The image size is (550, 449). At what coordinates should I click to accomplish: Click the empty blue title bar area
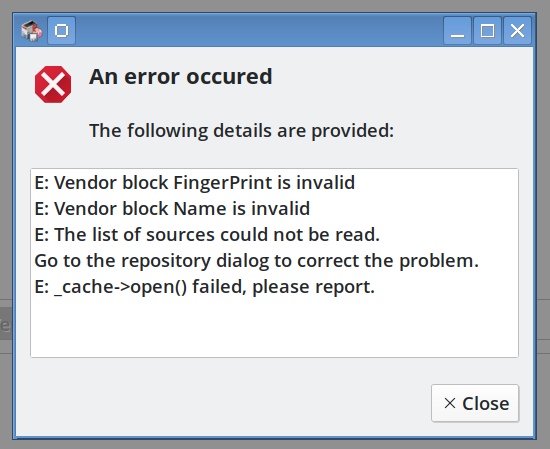[259, 31]
